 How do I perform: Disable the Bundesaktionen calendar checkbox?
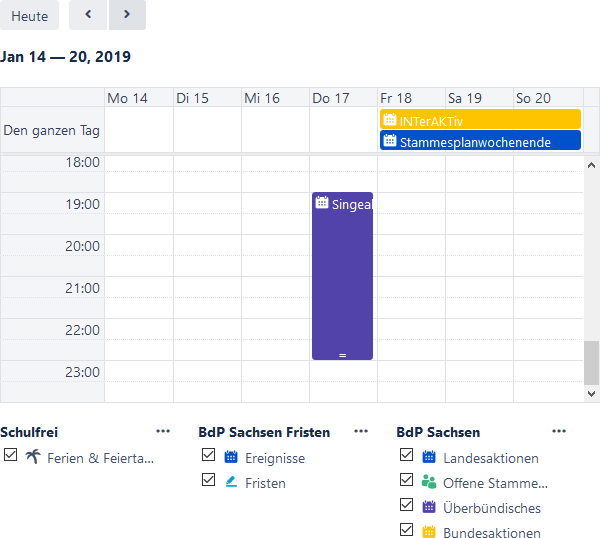406,530
